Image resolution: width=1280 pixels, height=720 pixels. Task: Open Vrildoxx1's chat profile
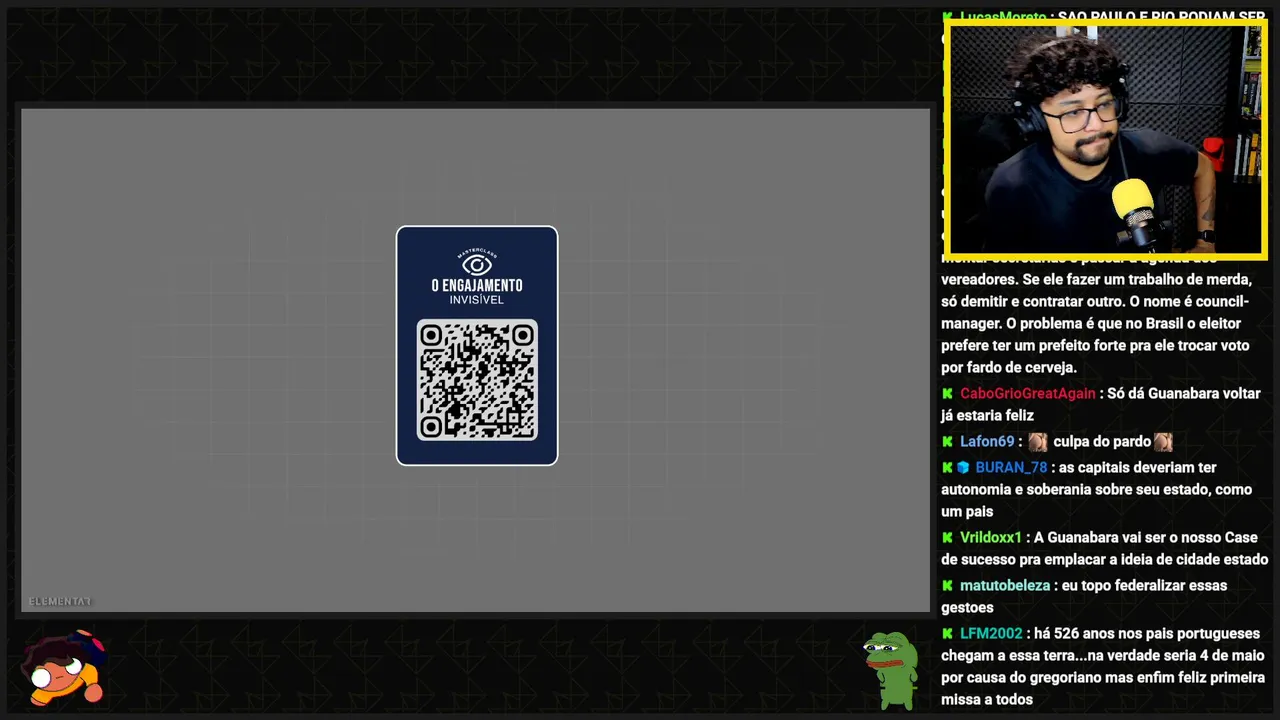tap(991, 538)
